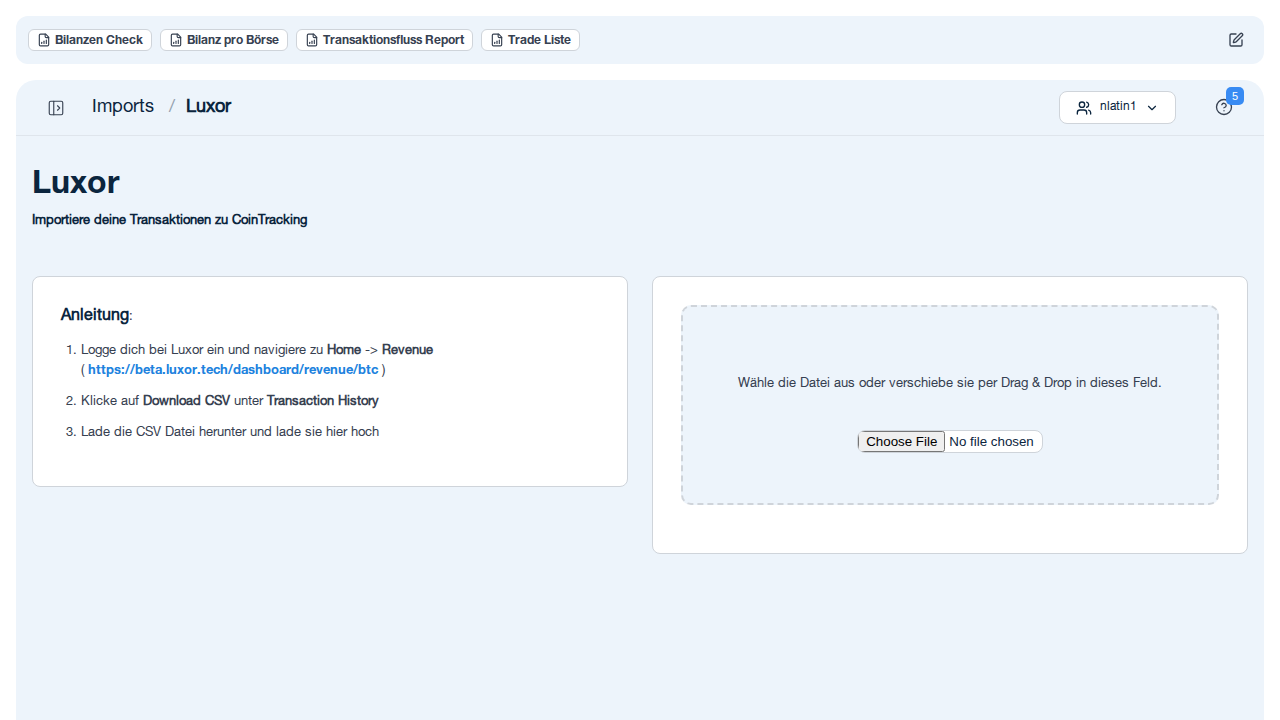This screenshot has width=1280, height=720.
Task: Click the edit shortcuts pencil icon
Action: coord(1236,40)
